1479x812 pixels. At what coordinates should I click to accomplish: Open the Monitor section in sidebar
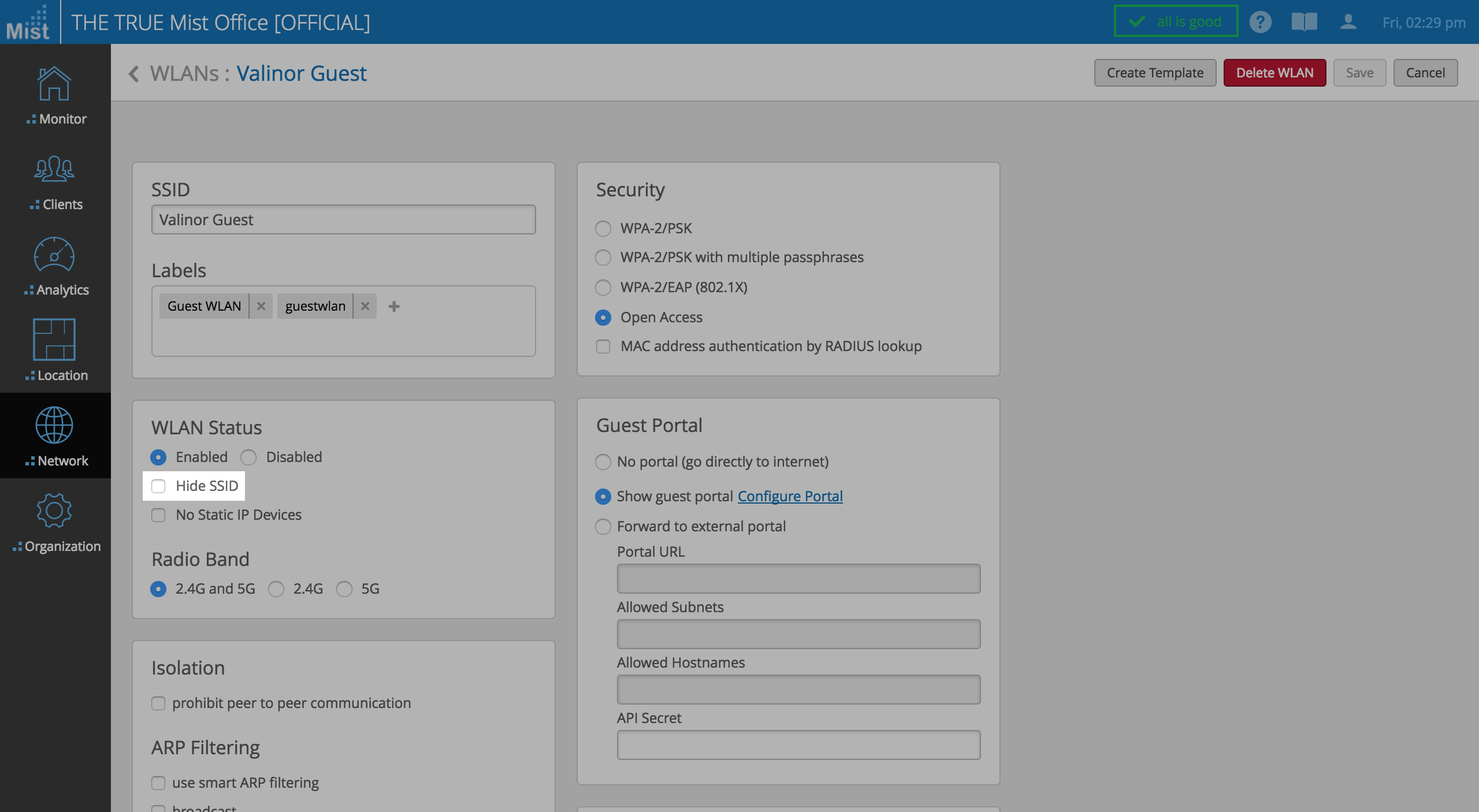click(x=55, y=95)
